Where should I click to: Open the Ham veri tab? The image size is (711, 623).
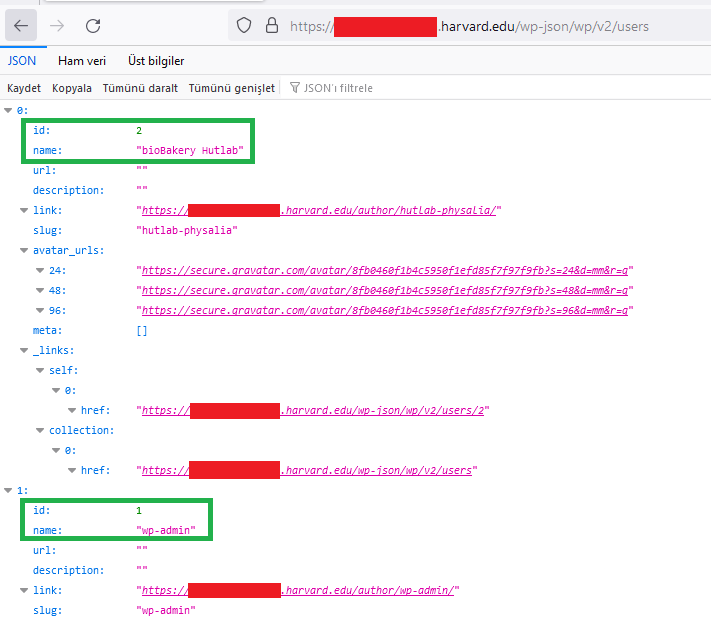click(x=82, y=61)
